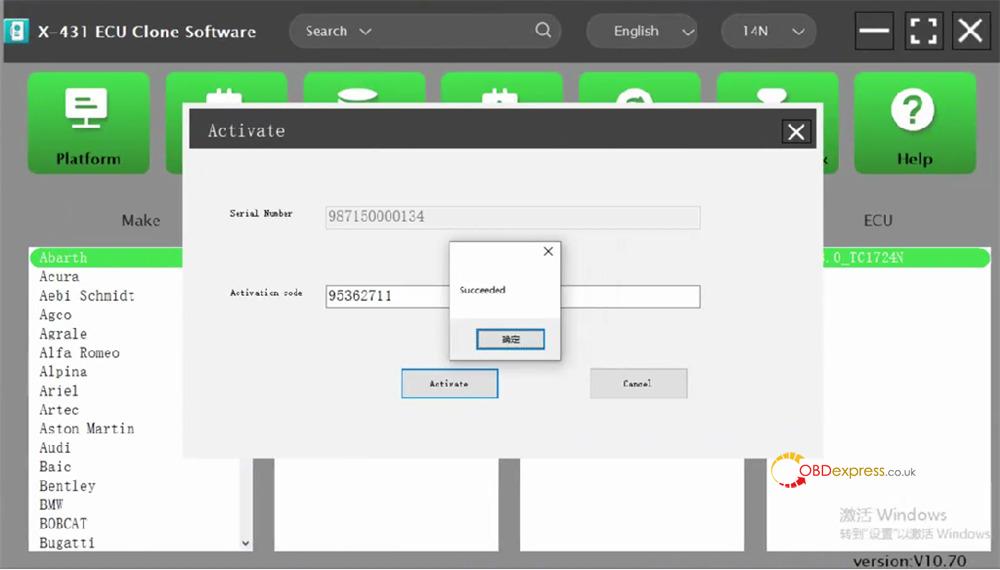Open the 14N dropdown
Image resolution: width=1000 pixels, height=570 pixels.
click(768, 31)
